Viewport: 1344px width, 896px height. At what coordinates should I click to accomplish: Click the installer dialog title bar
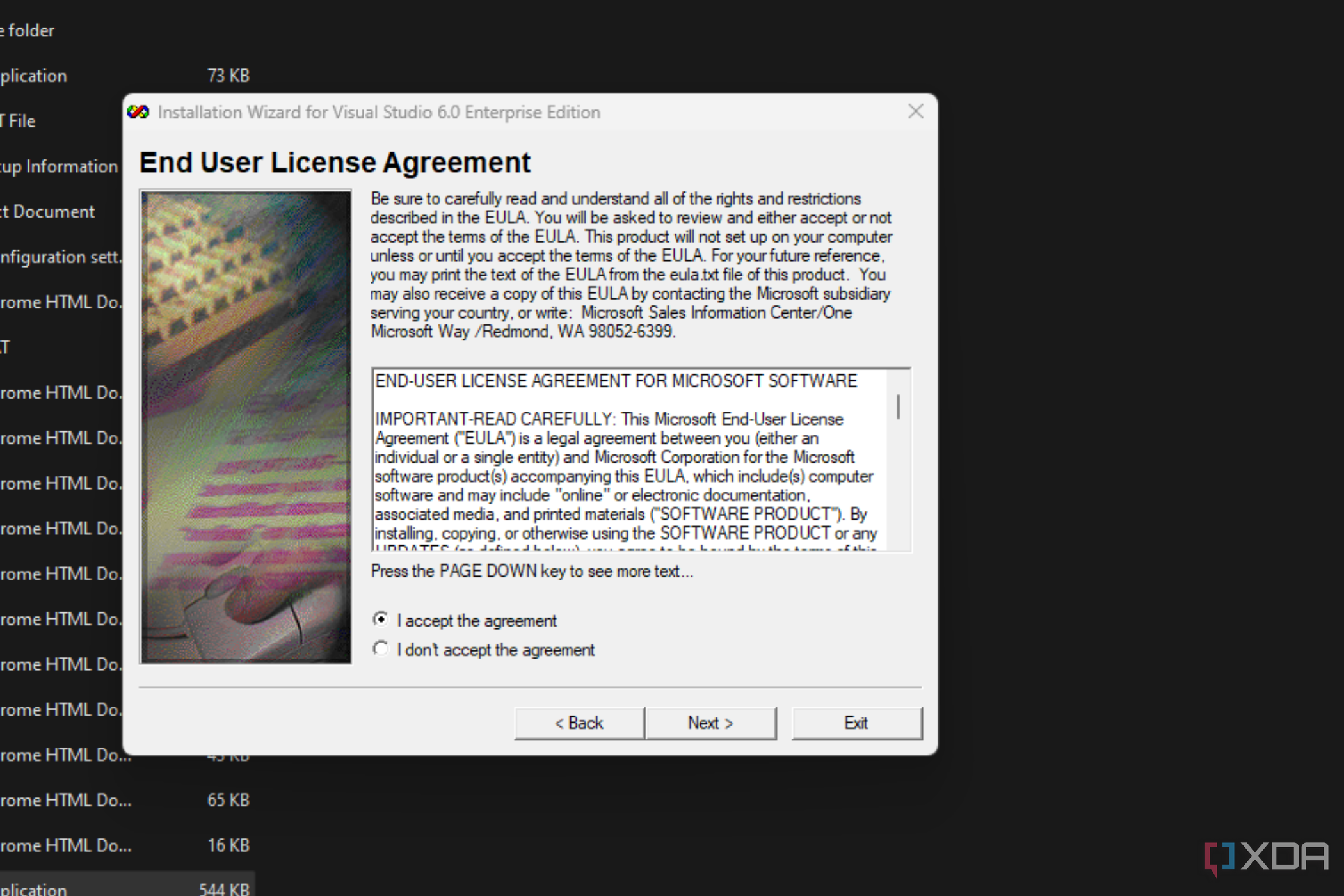pos(529,112)
